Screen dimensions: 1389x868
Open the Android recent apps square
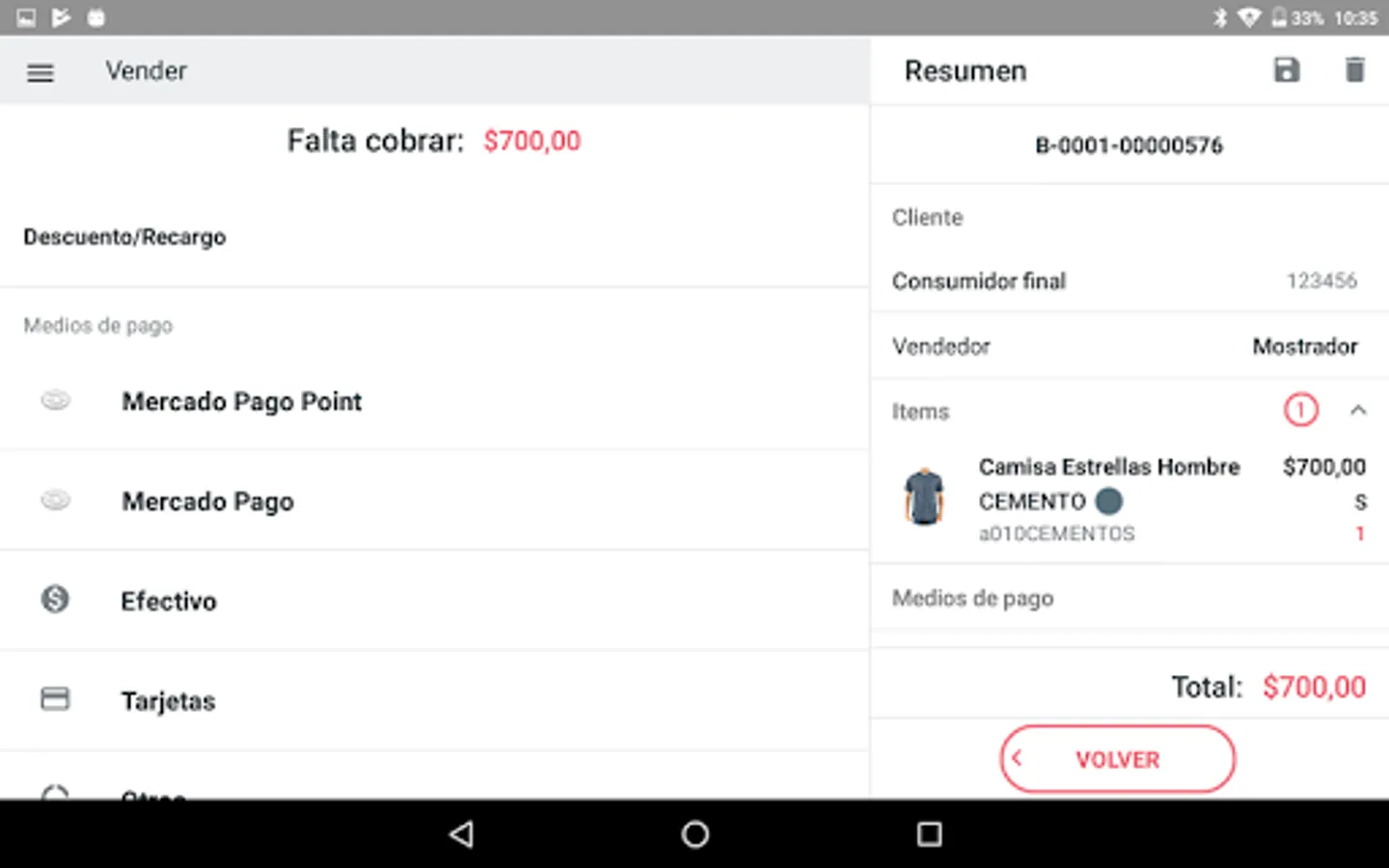(928, 834)
